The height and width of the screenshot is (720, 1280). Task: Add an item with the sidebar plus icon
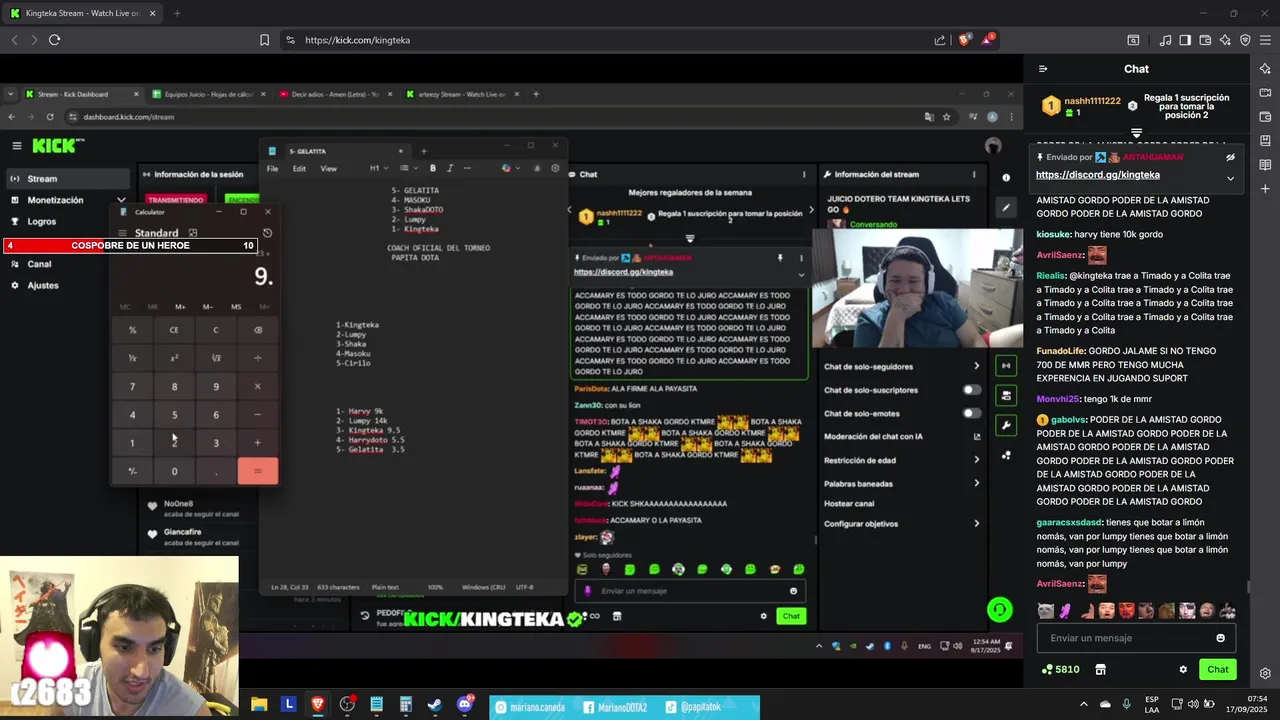(1265, 188)
